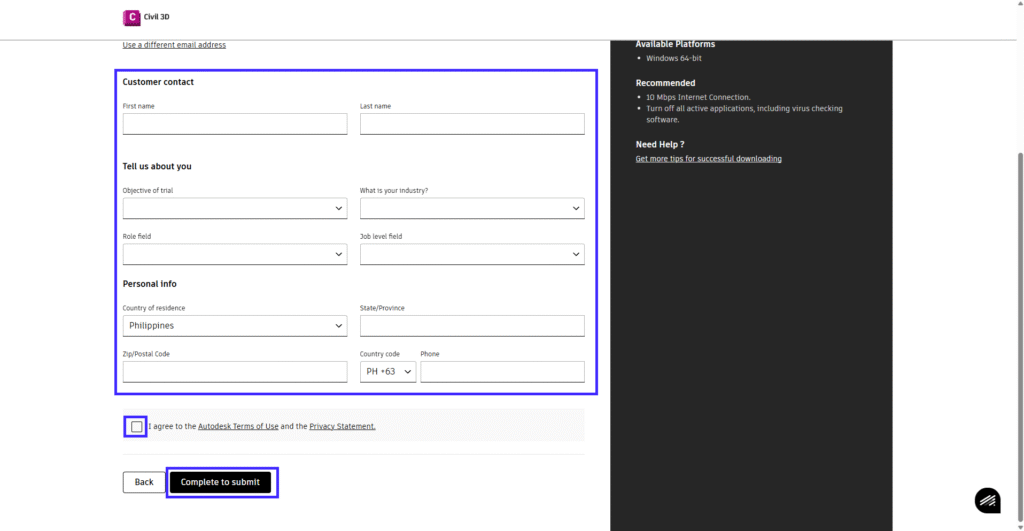Open the What is your industry dropdown
Viewport: 1024px width, 531px height.
point(471,208)
